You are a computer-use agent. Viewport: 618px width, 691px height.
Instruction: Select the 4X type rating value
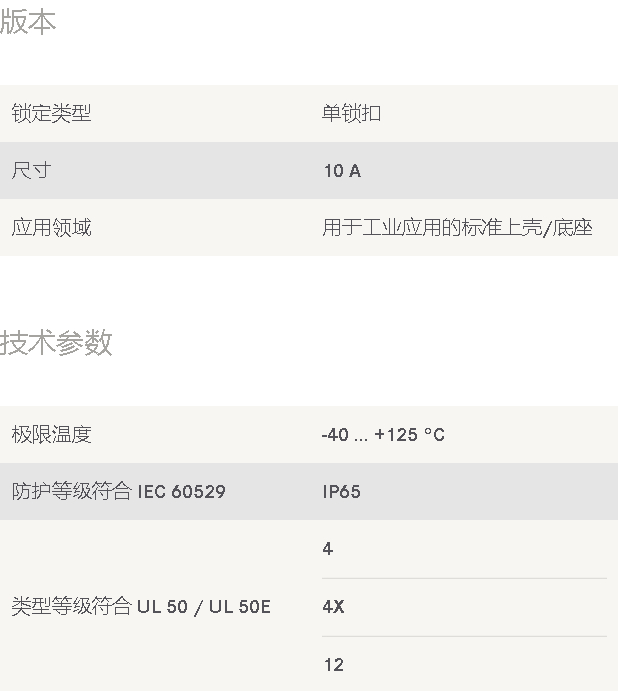tap(333, 606)
